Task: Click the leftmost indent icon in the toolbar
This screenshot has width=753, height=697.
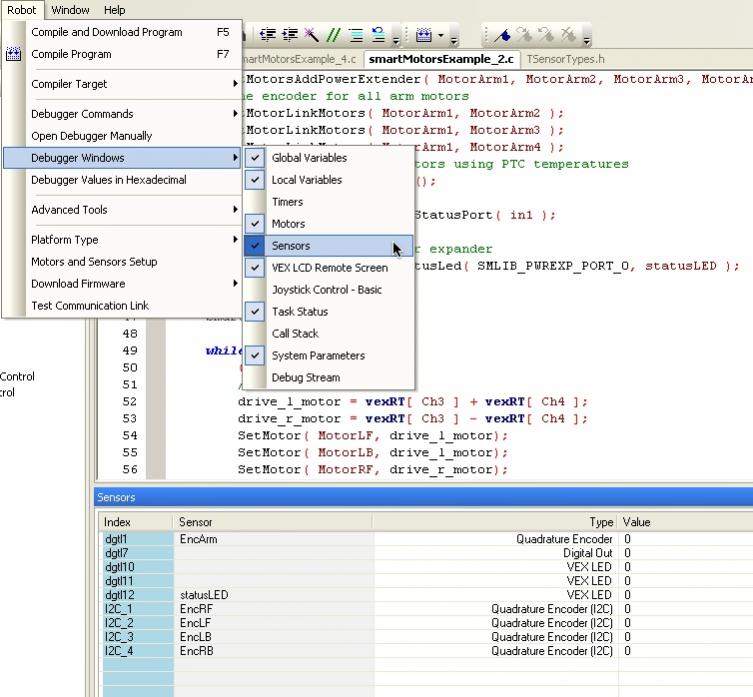Action: point(267,35)
